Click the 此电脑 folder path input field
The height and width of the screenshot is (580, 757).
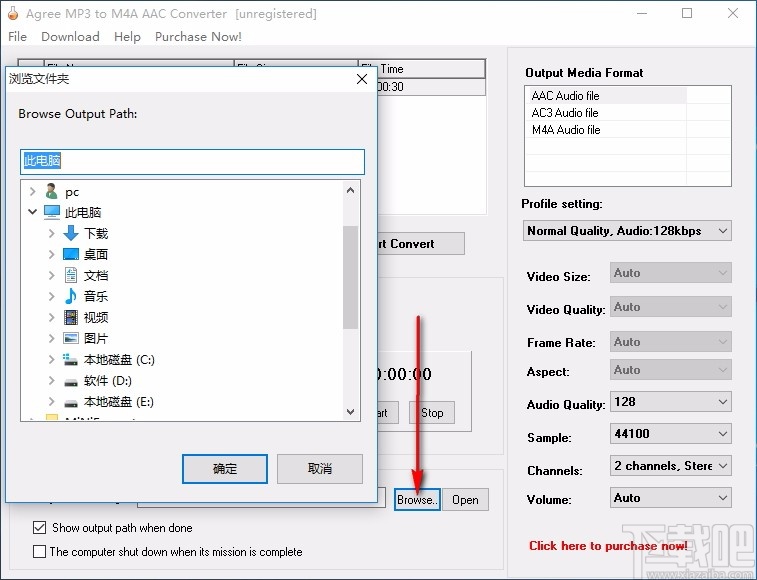pyautogui.click(x=192, y=162)
